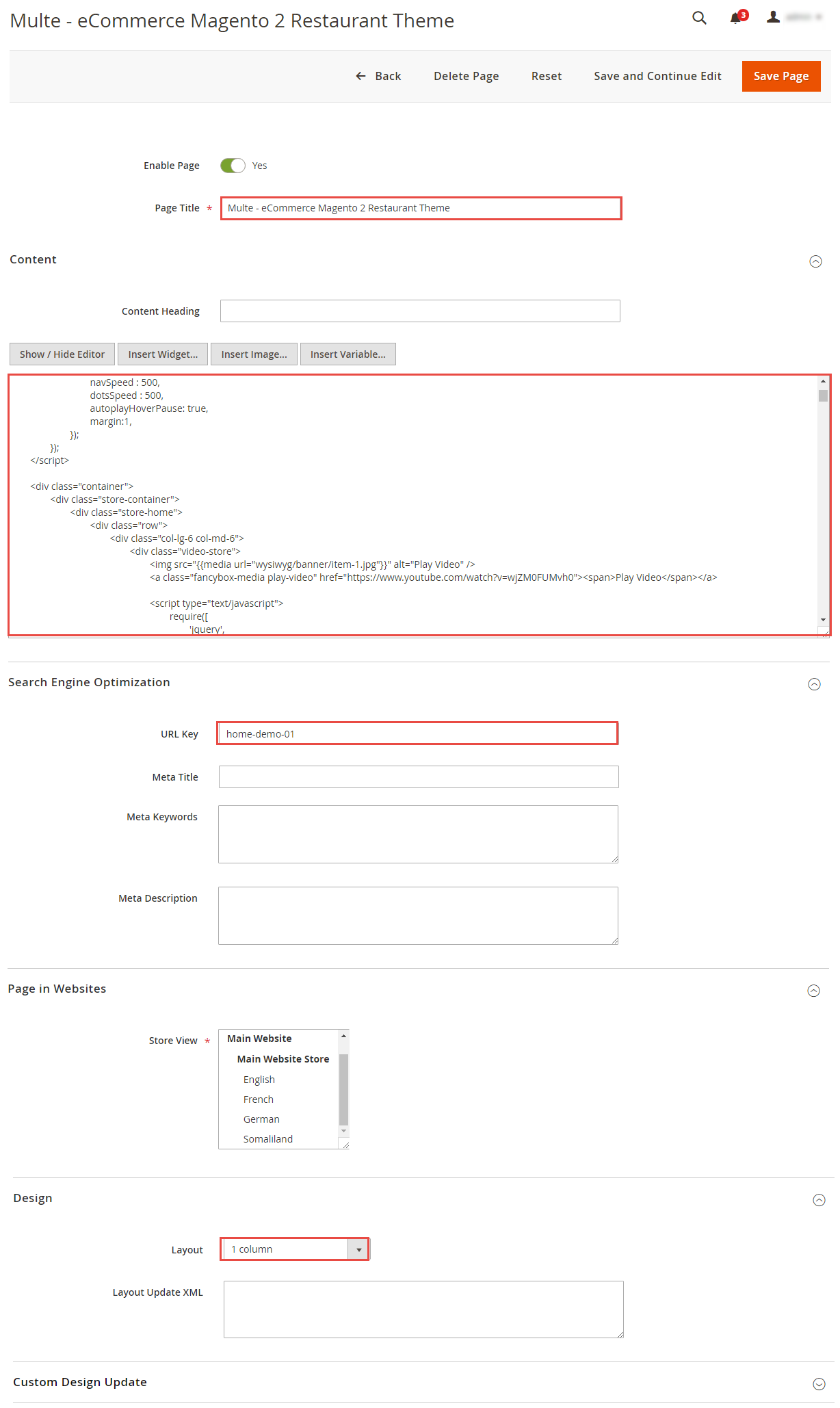840x1408 pixels.
Task: Focus the Meta Title input field
Action: pyautogui.click(x=419, y=777)
